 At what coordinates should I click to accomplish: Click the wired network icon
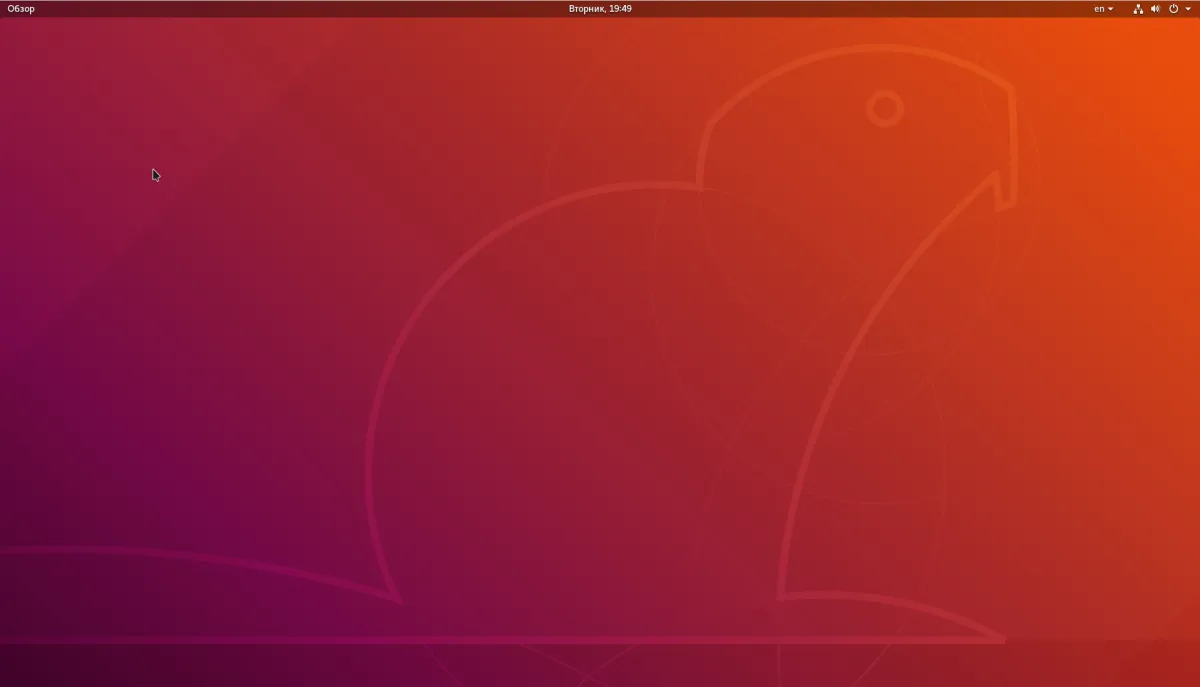point(1138,9)
